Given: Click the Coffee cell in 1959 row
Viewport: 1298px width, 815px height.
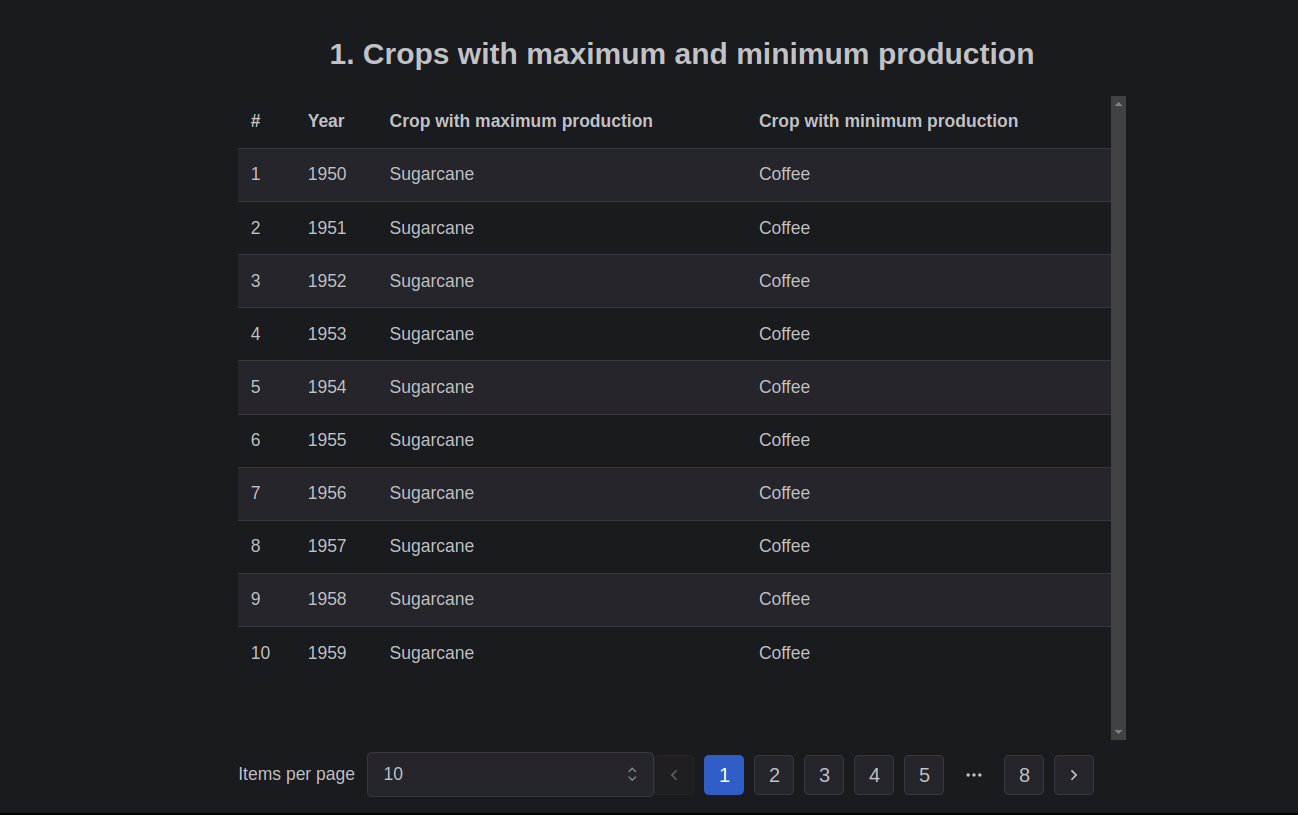Looking at the screenshot, I should (784, 653).
